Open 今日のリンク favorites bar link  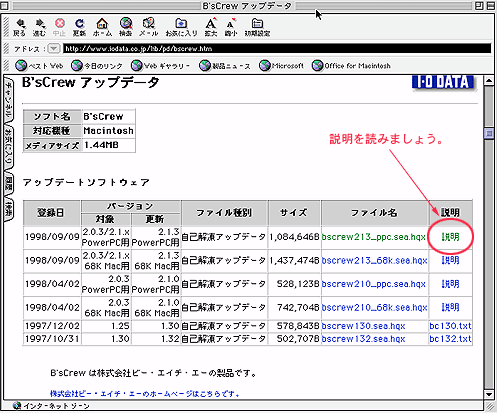(97, 66)
